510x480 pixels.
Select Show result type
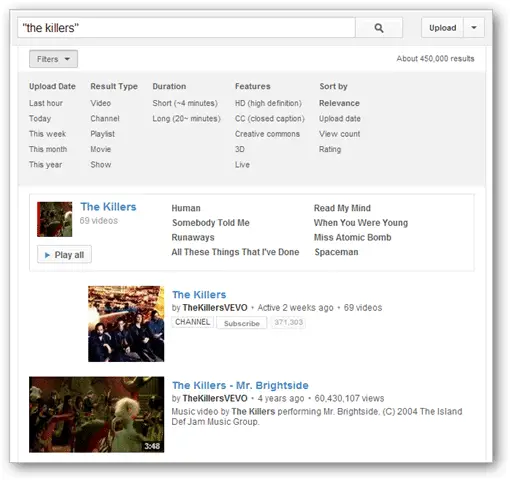pos(101,165)
